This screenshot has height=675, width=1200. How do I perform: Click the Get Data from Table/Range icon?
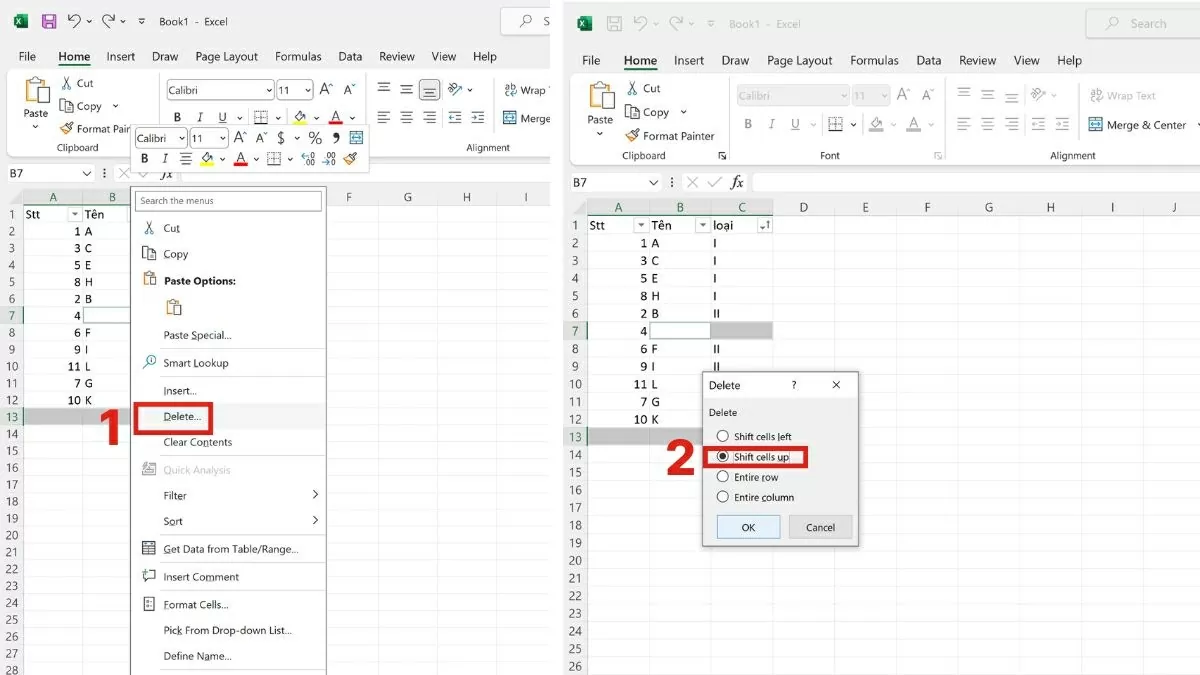pyautogui.click(x=150, y=549)
